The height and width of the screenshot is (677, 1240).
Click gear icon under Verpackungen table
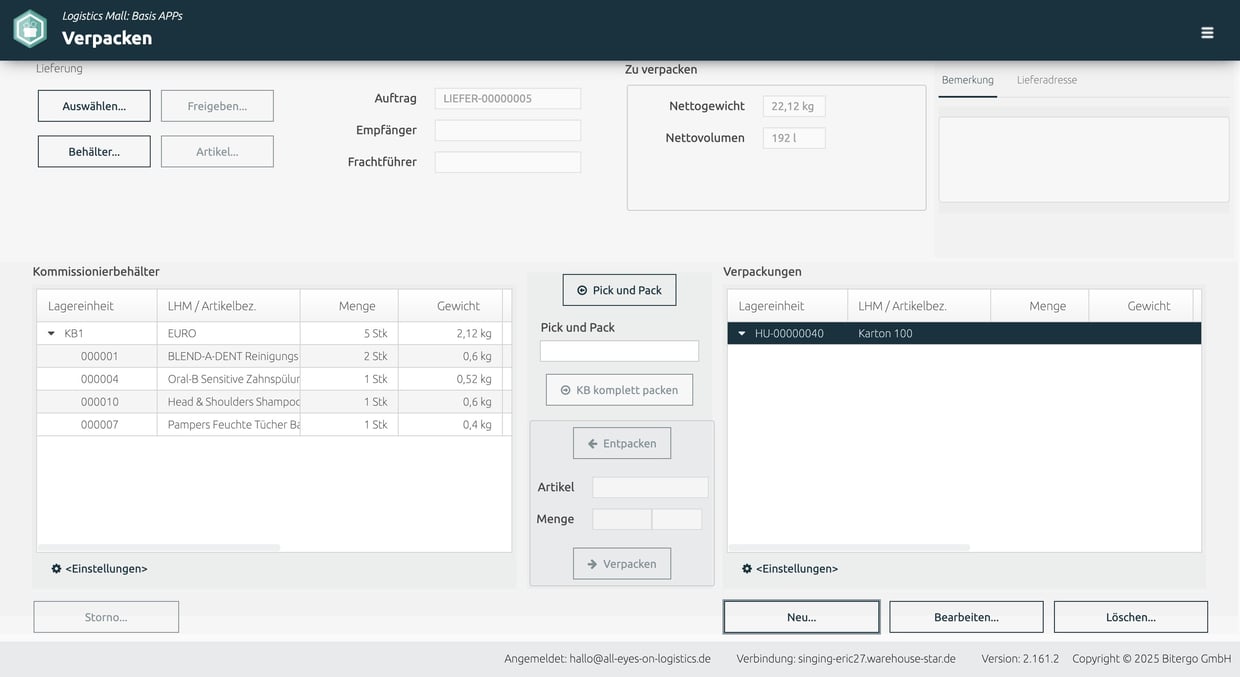[747, 569]
